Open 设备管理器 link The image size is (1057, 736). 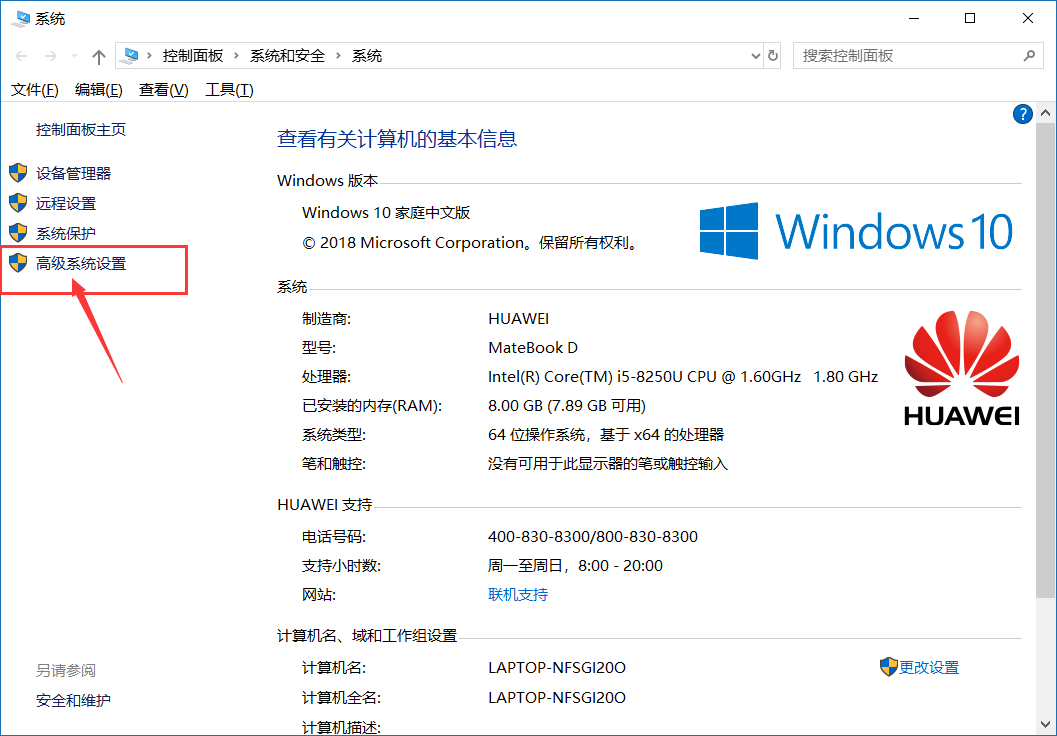73,173
